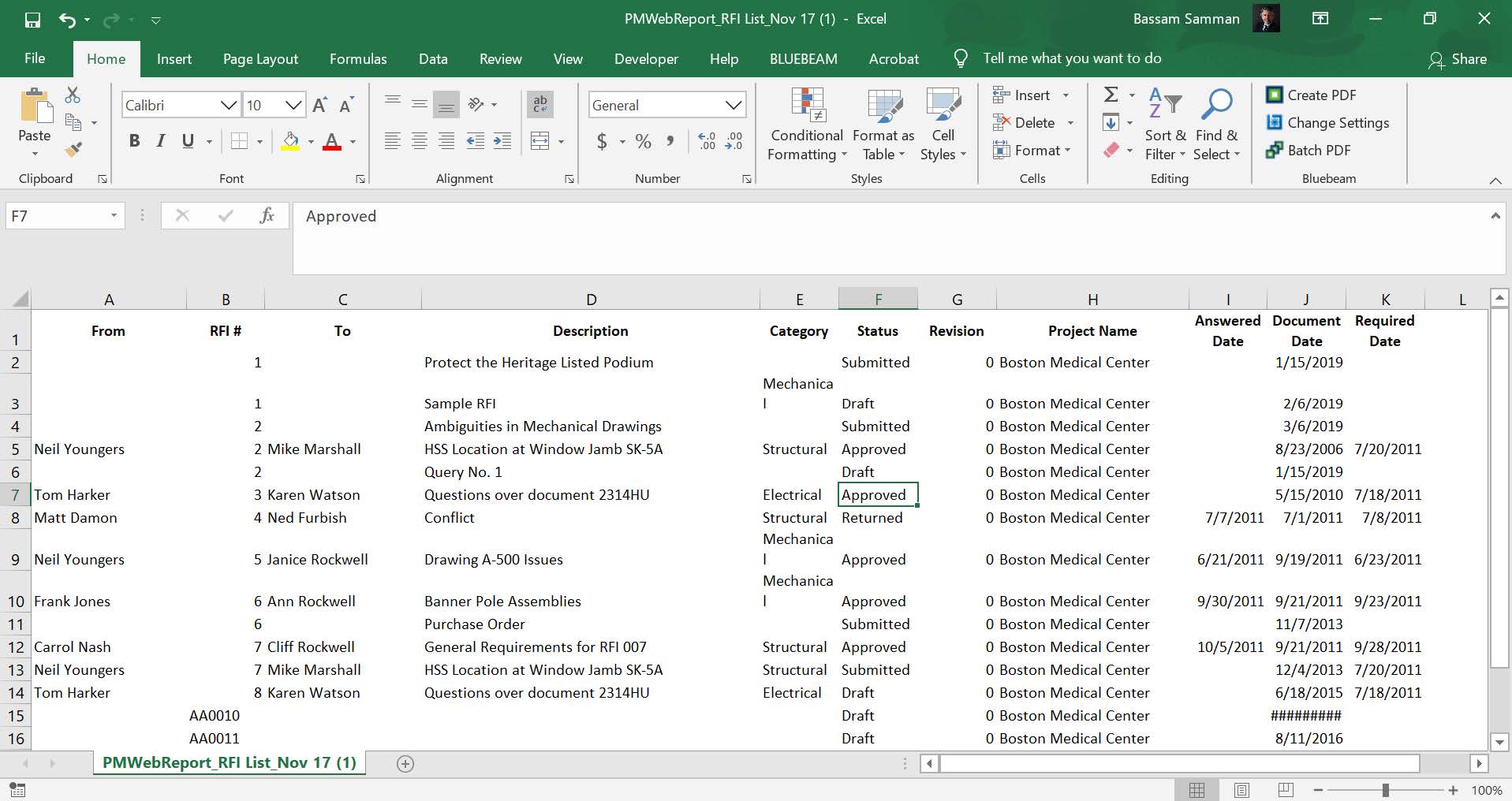The width and height of the screenshot is (1512, 801).
Task: Activate the Format Painter brush
Action: click(x=73, y=149)
